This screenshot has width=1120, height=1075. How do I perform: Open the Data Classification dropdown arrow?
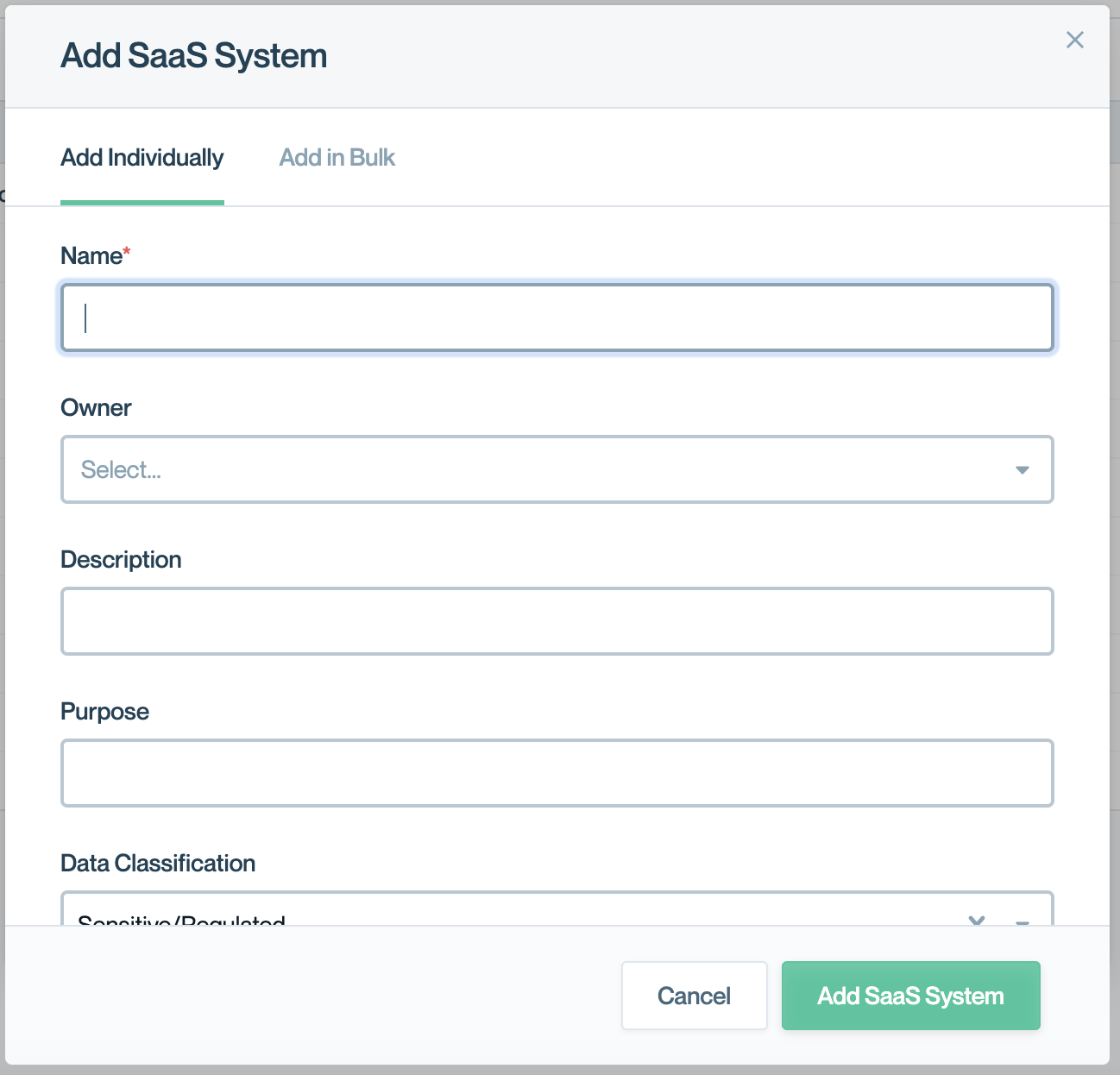(1022, 921)
